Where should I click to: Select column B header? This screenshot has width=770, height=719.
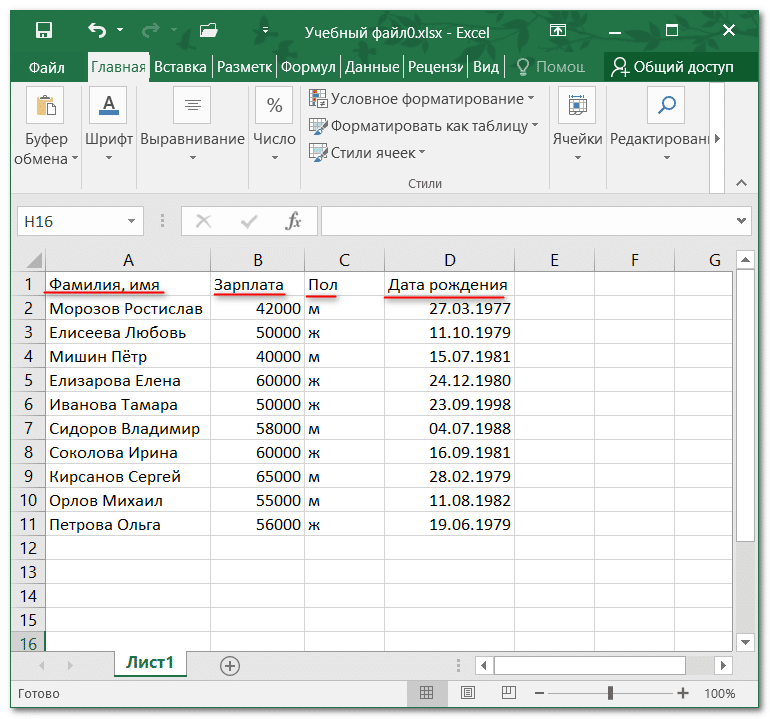click(x=258, y=260)
